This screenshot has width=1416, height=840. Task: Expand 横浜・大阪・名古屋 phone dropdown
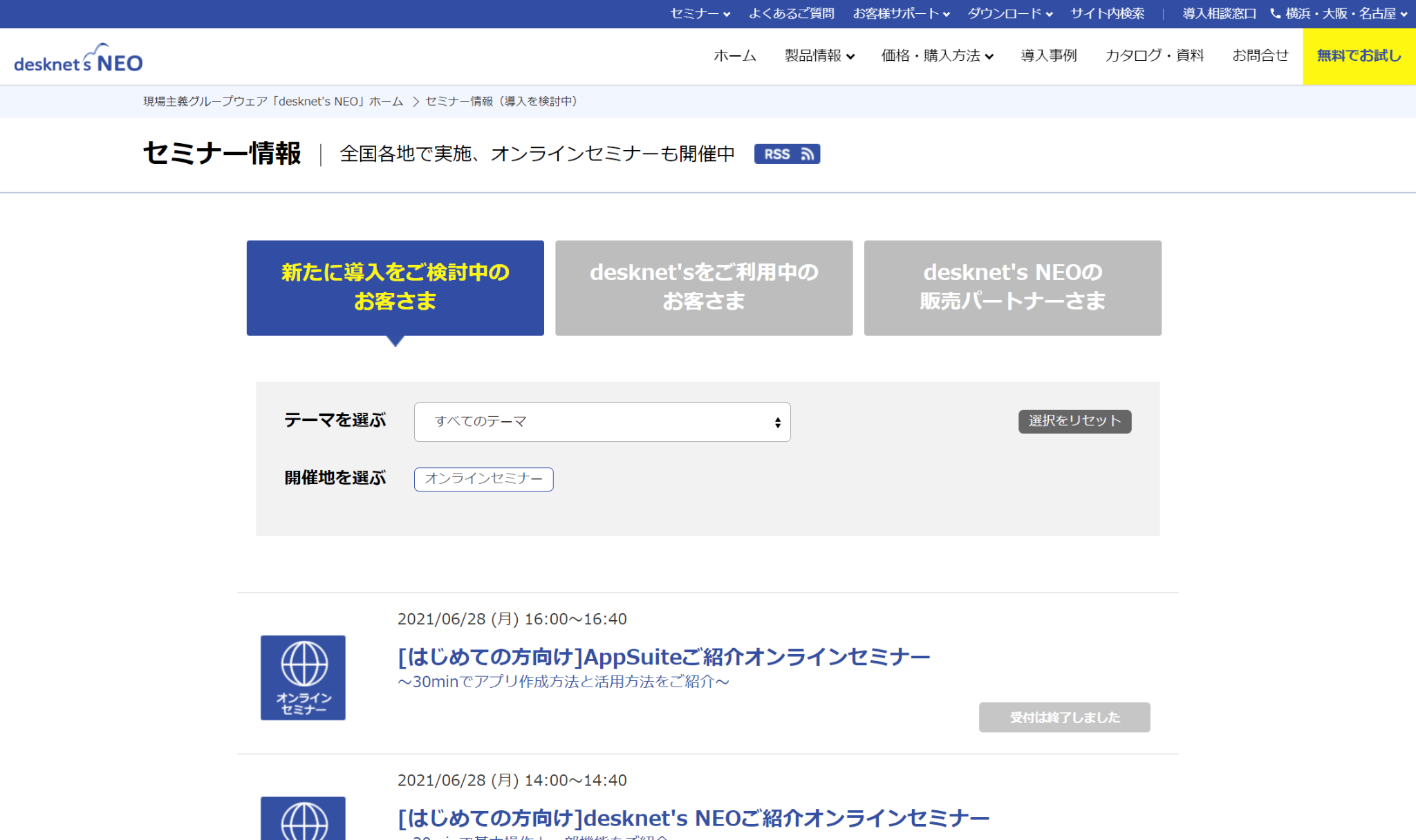click(x=1345, y=13)
